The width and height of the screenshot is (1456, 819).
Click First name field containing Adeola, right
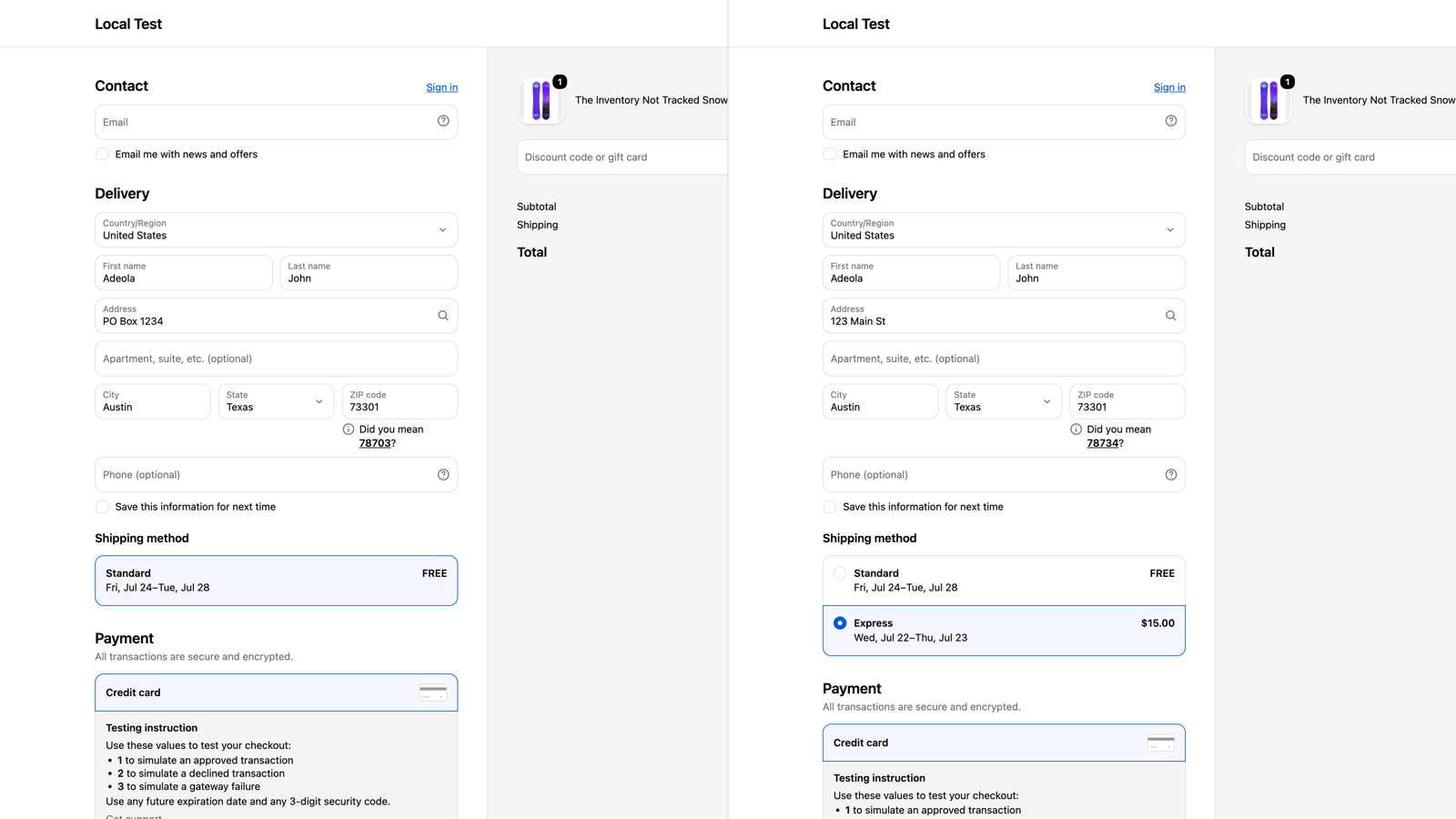[x=911, y=272]
